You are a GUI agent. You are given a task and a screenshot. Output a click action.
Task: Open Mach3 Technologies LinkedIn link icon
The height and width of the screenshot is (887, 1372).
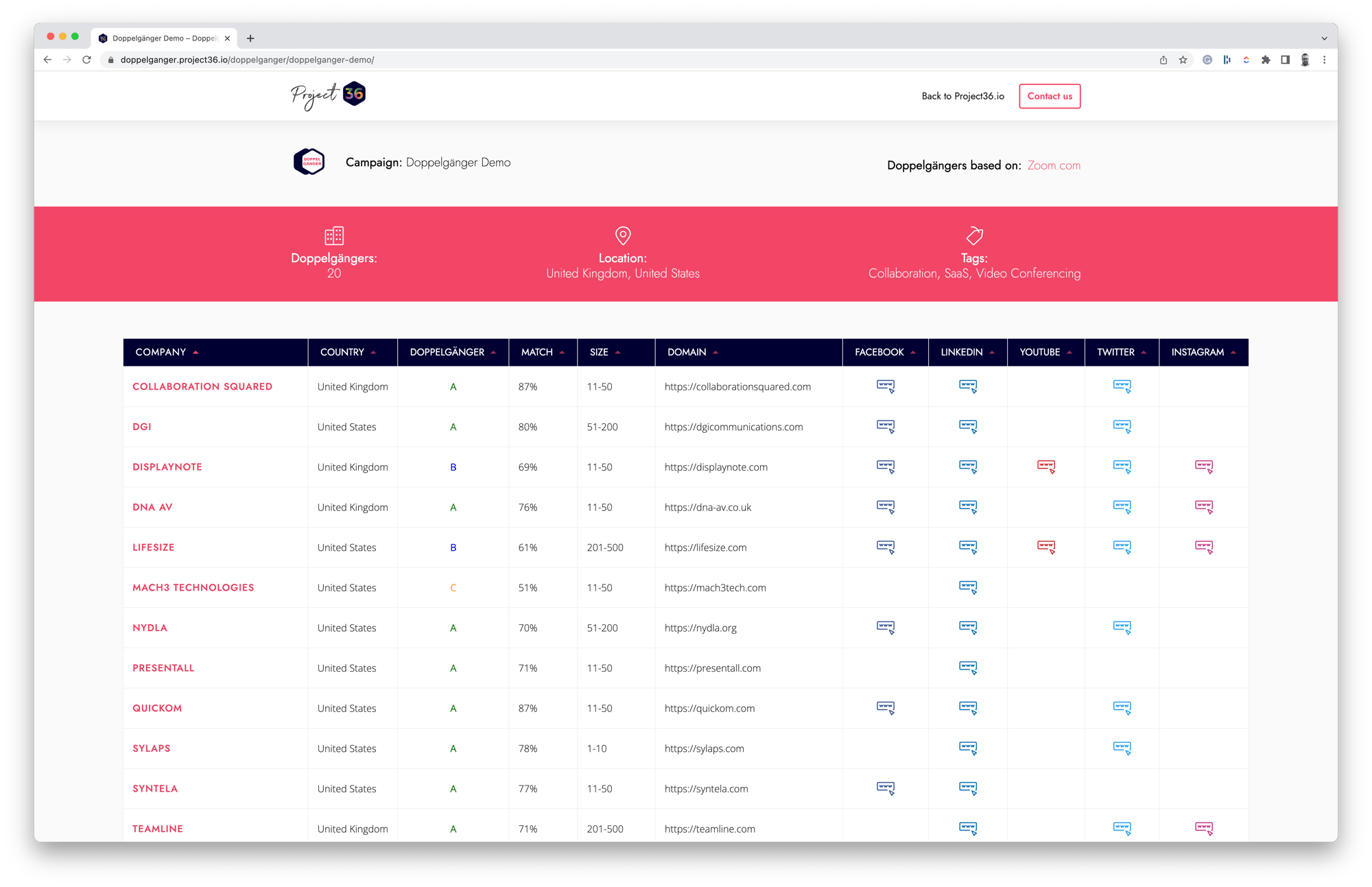(968, 588)
